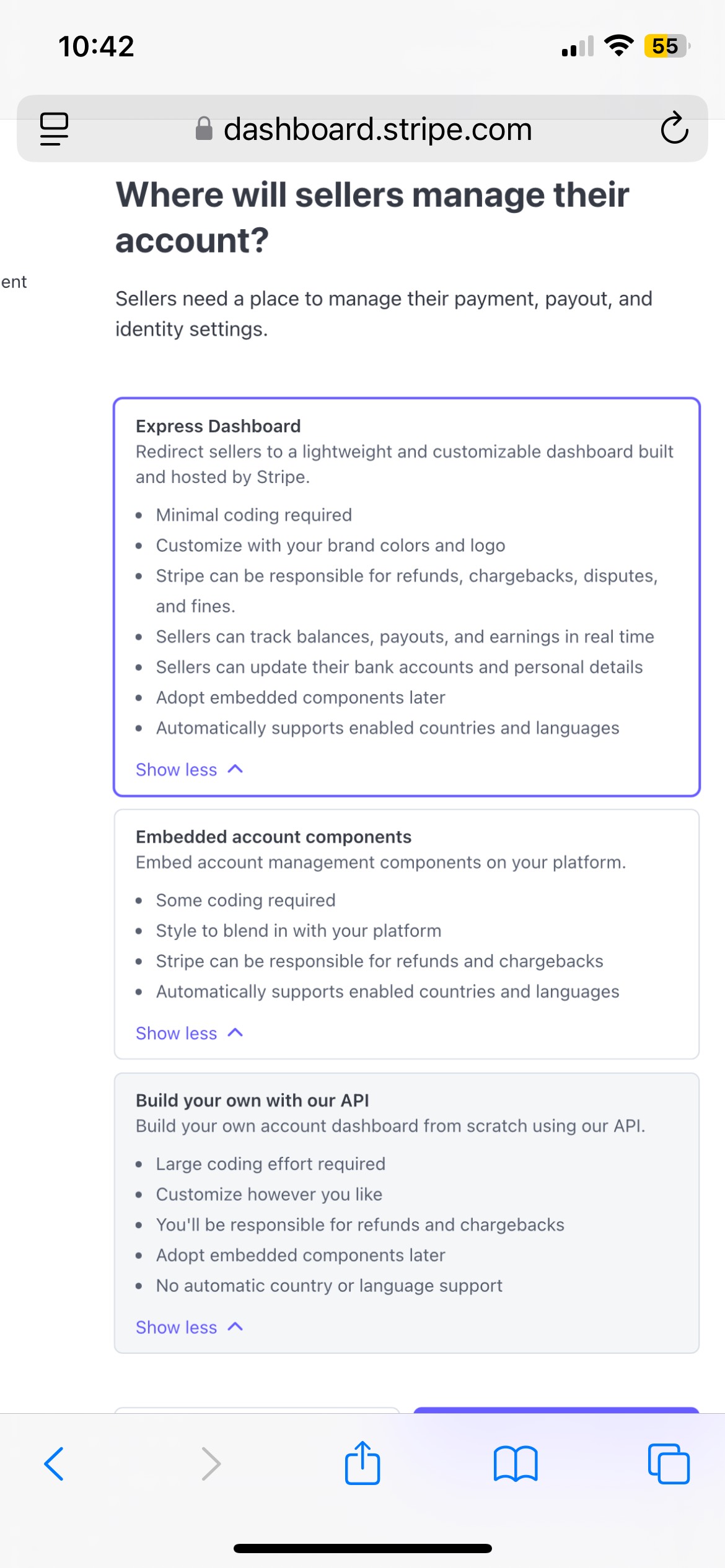Tap the dashboard.stripe.com address field
Screen dimensions: 725x1568
point(377,129)
